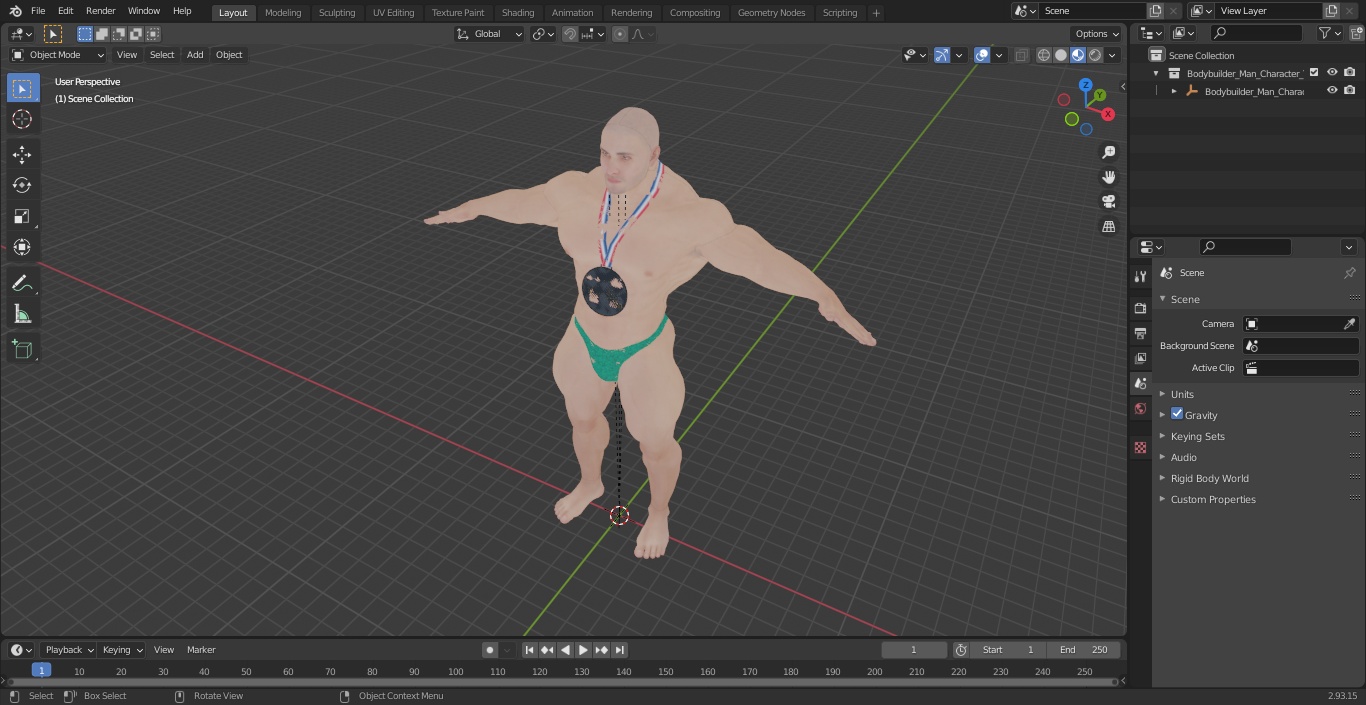Open the Add menu in the viewport header

click(x=195, y=55)
